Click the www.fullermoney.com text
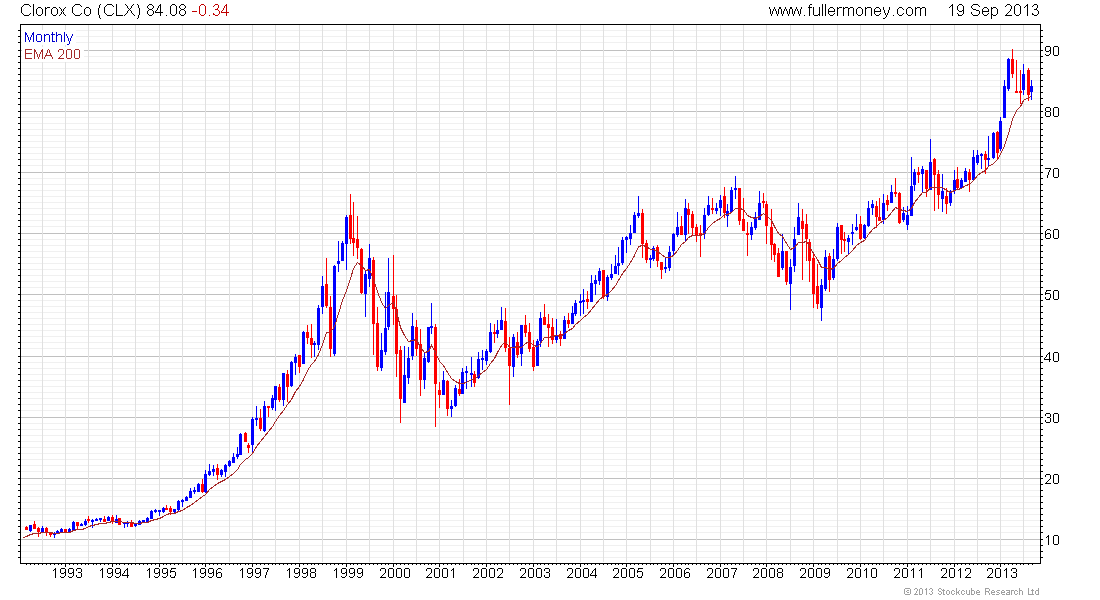This screenshot has width=1100, height=600. pyautogui.click(x=847, y=11)
